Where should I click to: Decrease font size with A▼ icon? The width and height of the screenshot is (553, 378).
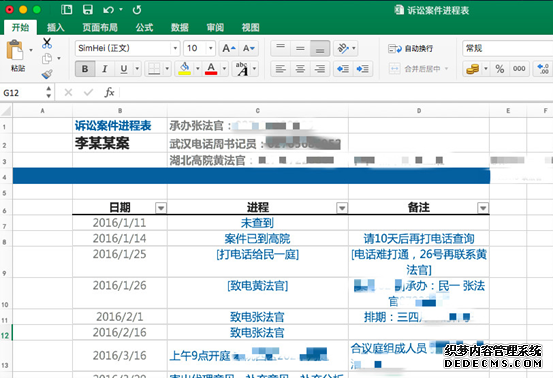coord(249,48)
